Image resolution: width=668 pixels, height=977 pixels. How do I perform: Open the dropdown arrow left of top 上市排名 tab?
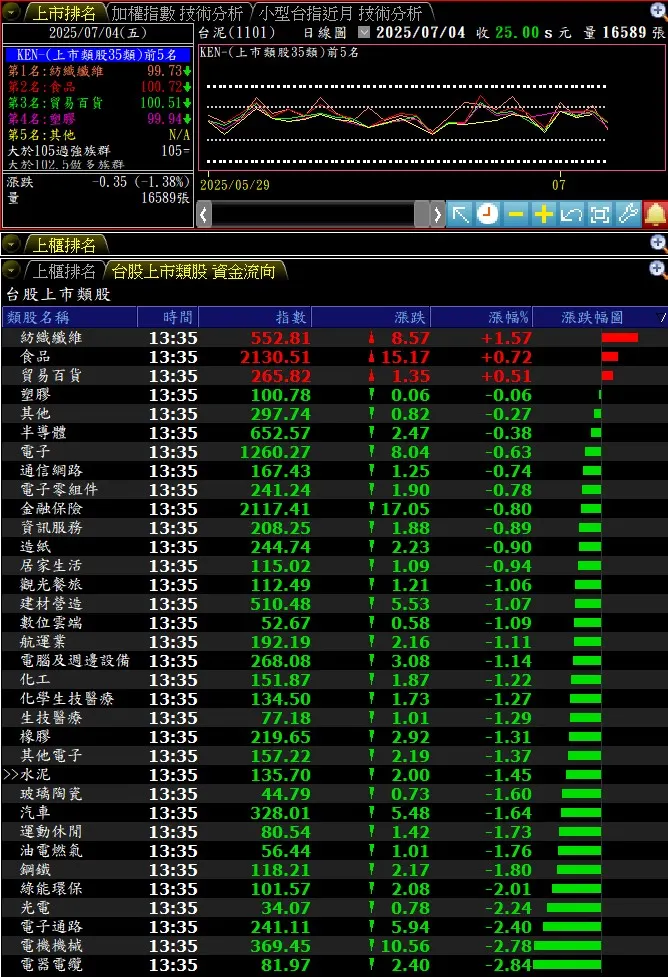click(x=11, y=12)
